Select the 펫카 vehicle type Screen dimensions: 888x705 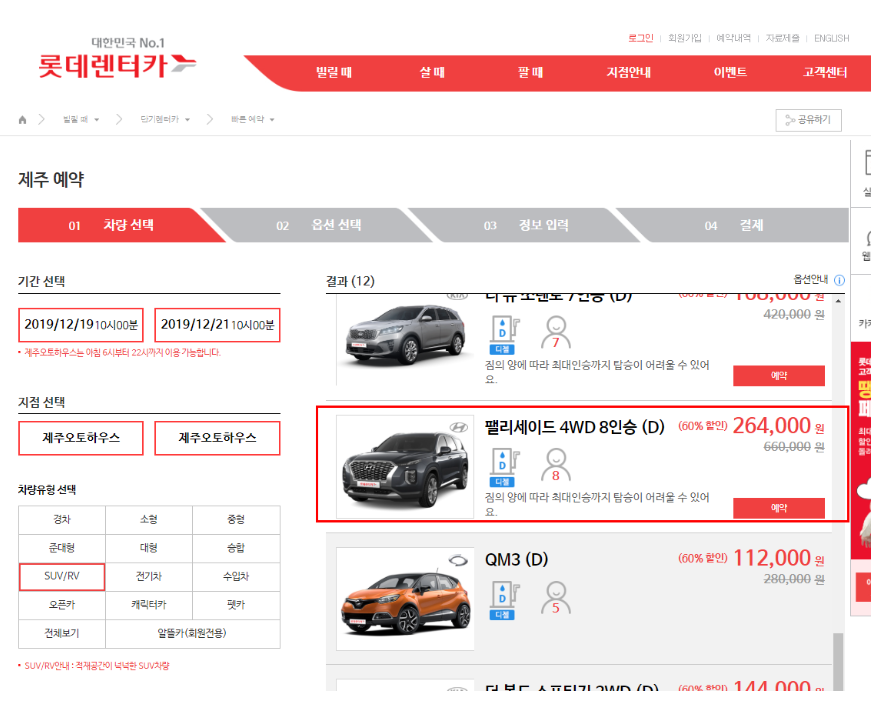point(236,605)
